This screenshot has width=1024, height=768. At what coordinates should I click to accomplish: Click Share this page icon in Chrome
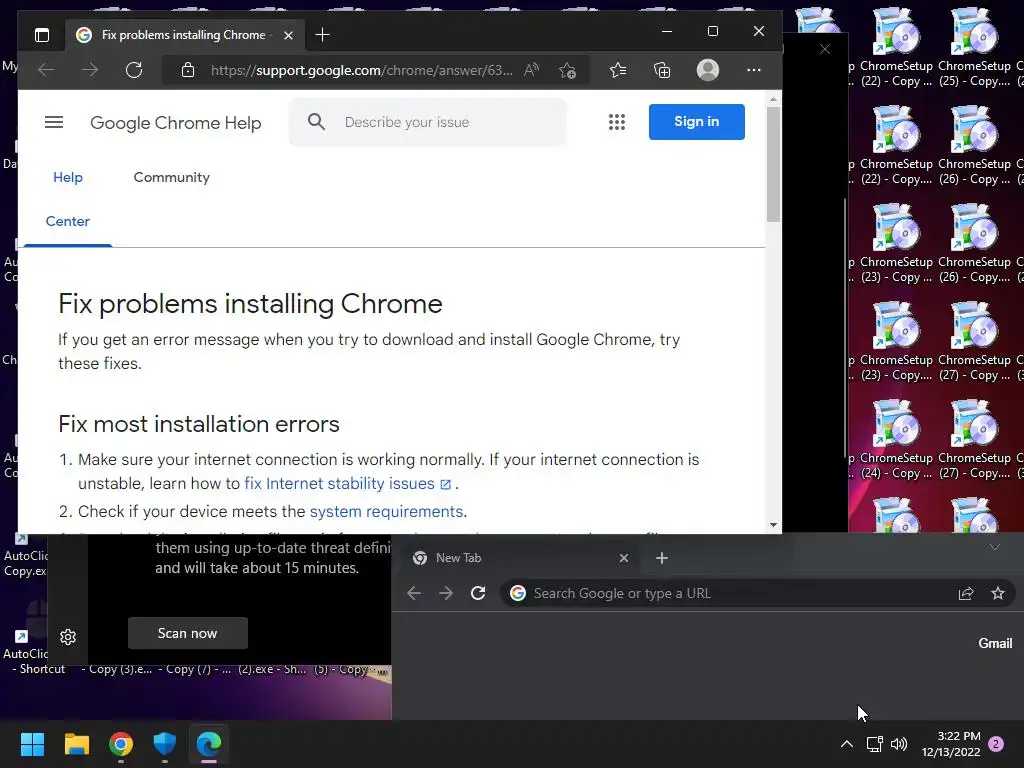point(966,593)
